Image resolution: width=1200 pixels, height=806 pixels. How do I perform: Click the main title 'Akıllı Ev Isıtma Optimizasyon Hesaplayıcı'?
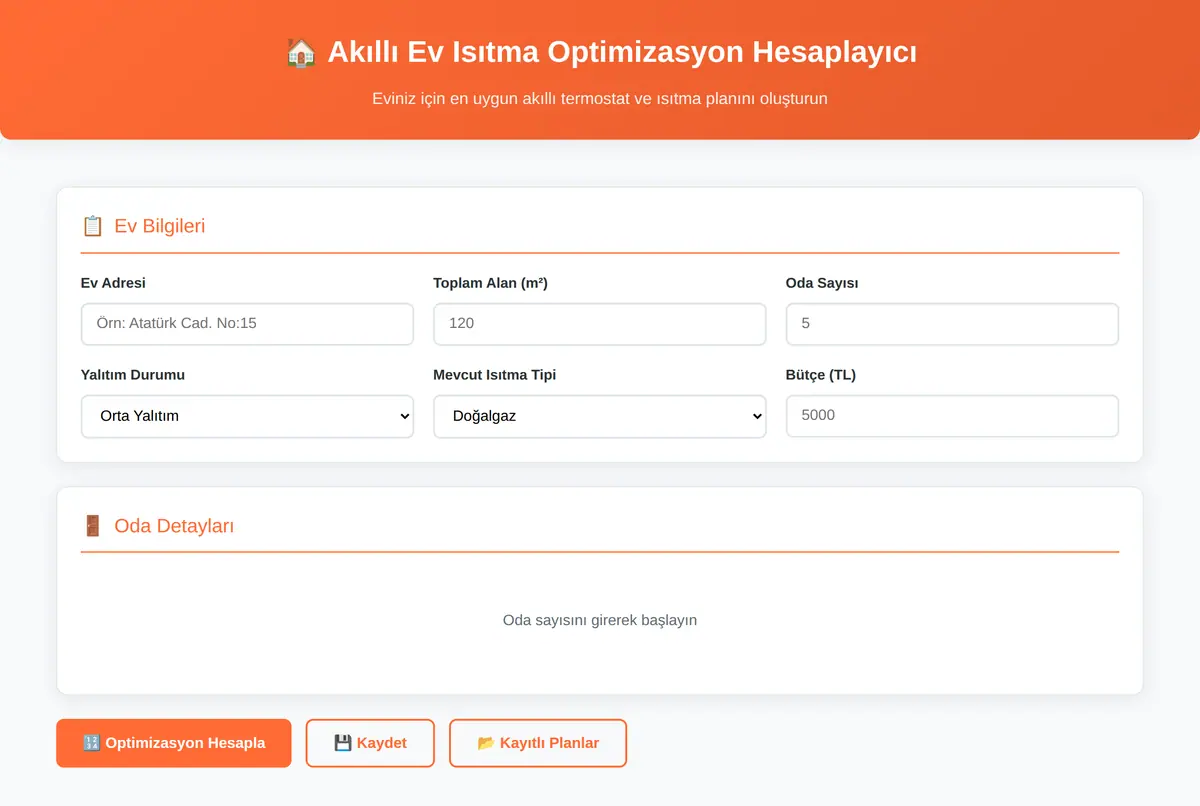tap(622, 52)
